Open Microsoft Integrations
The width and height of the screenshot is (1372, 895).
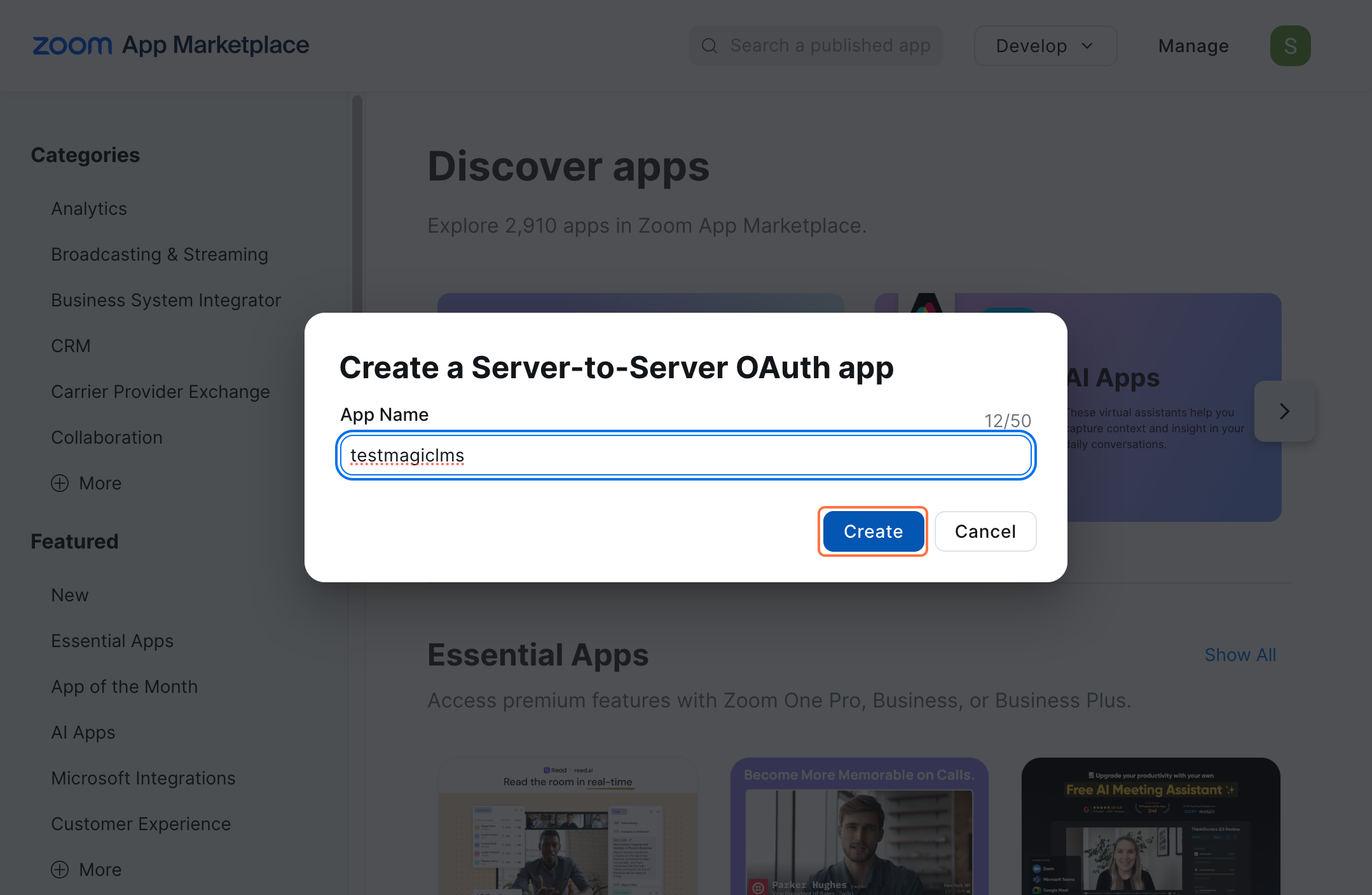point(143,778)
